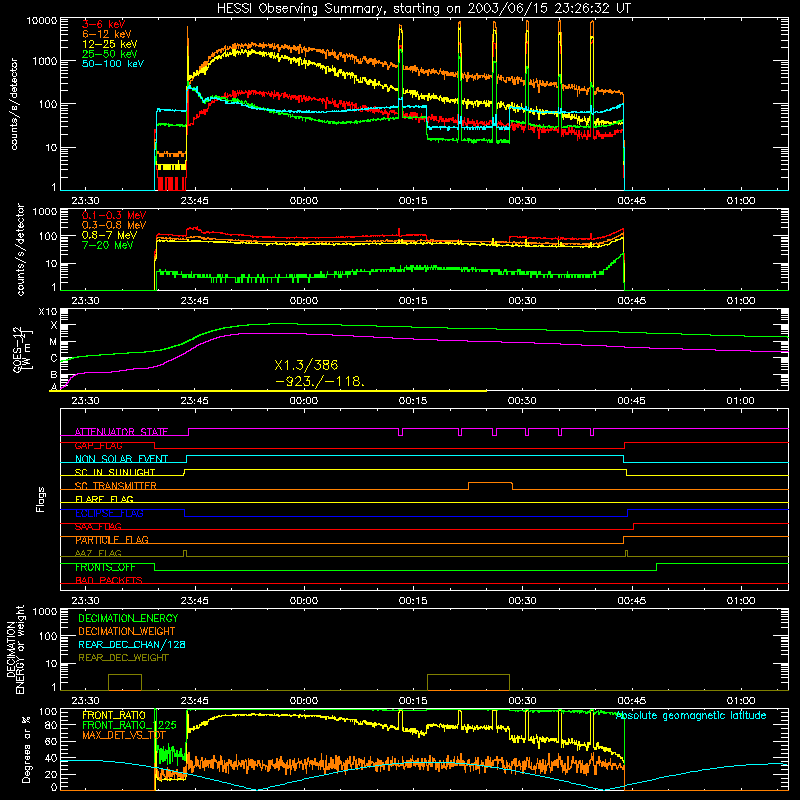Click the DECIMATION ENERGY or weight axis title
The width and height of the screenshot is (800, 800).
tap(16, 650)
